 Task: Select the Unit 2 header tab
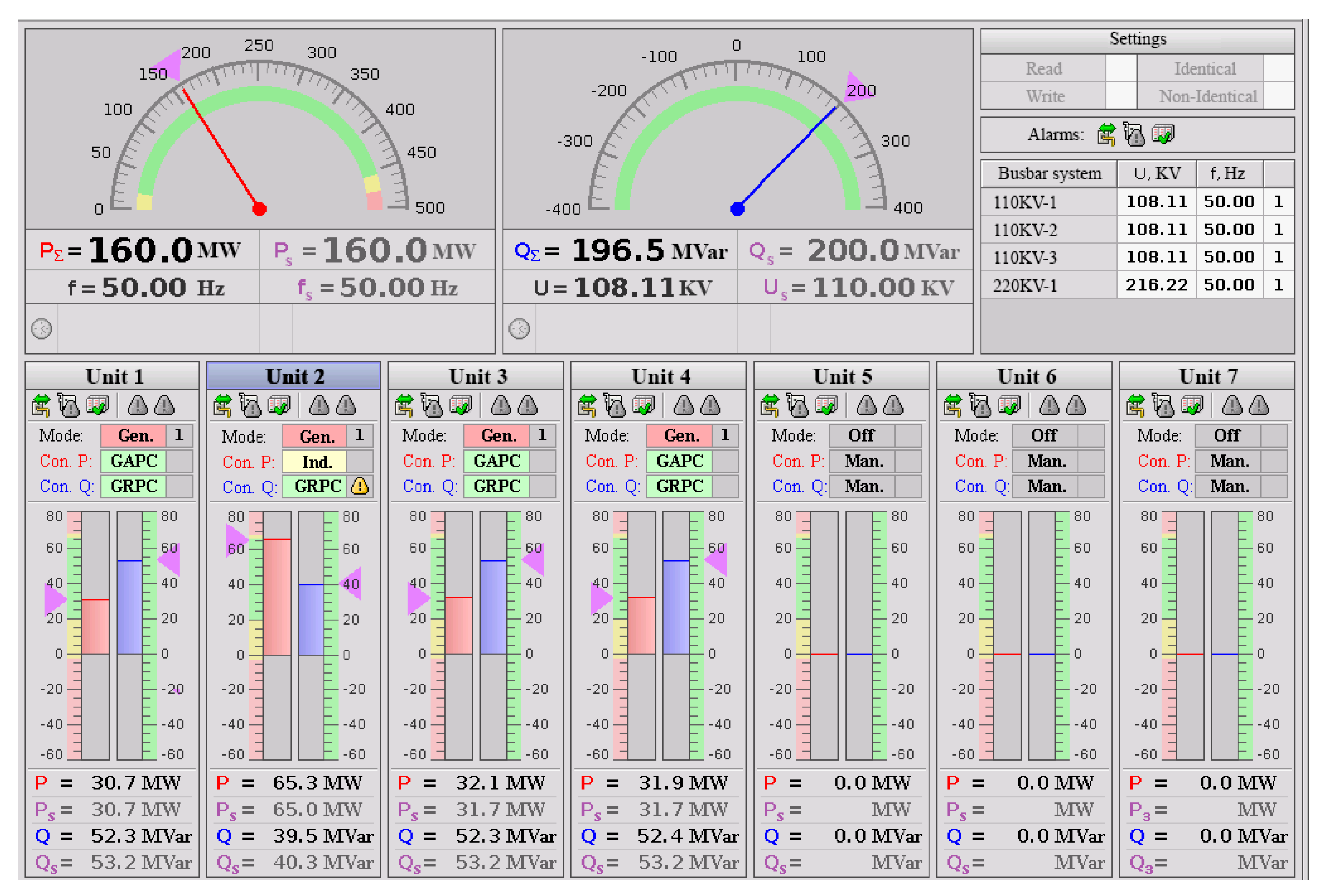[x=294, y=376]
